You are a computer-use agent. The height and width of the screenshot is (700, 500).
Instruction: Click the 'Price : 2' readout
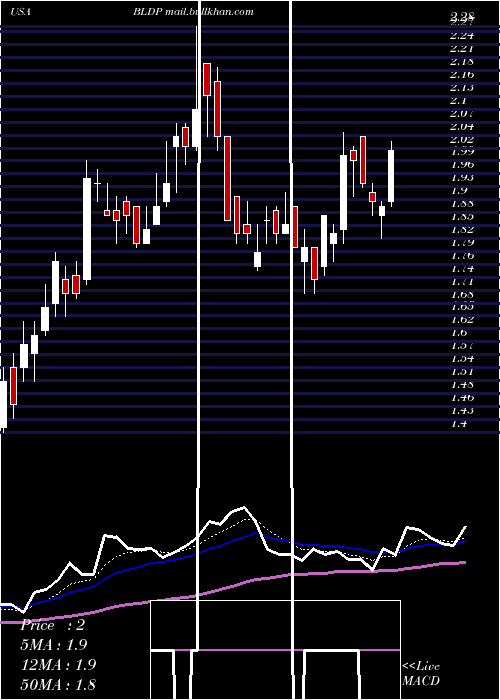[53, 625]
